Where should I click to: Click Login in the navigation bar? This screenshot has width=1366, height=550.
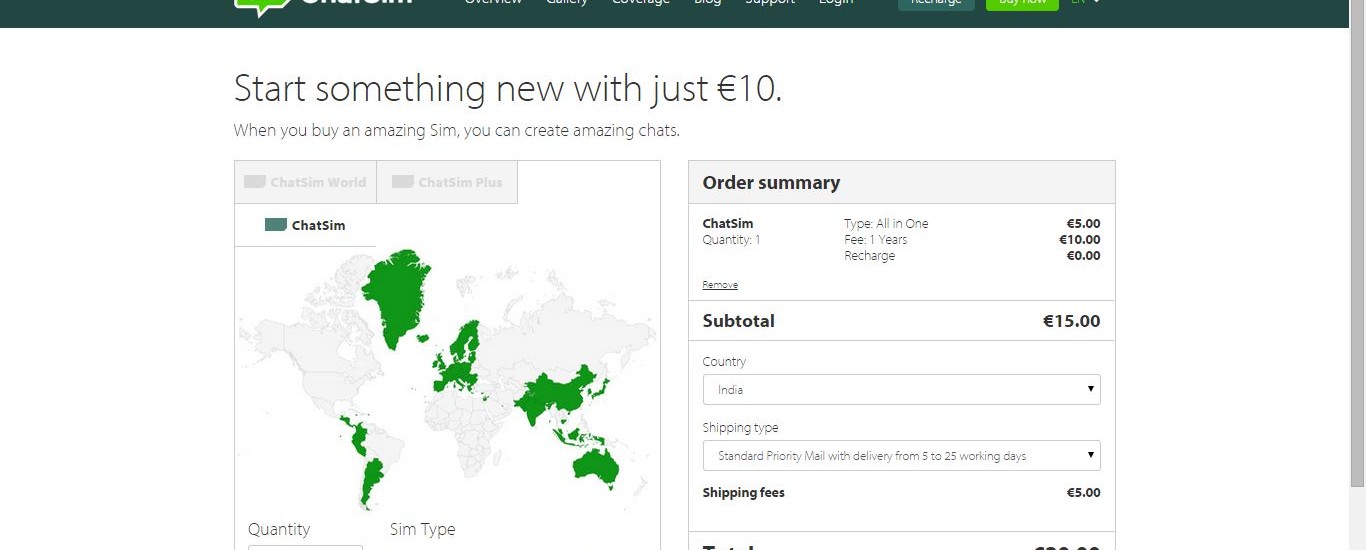(836, 3)
